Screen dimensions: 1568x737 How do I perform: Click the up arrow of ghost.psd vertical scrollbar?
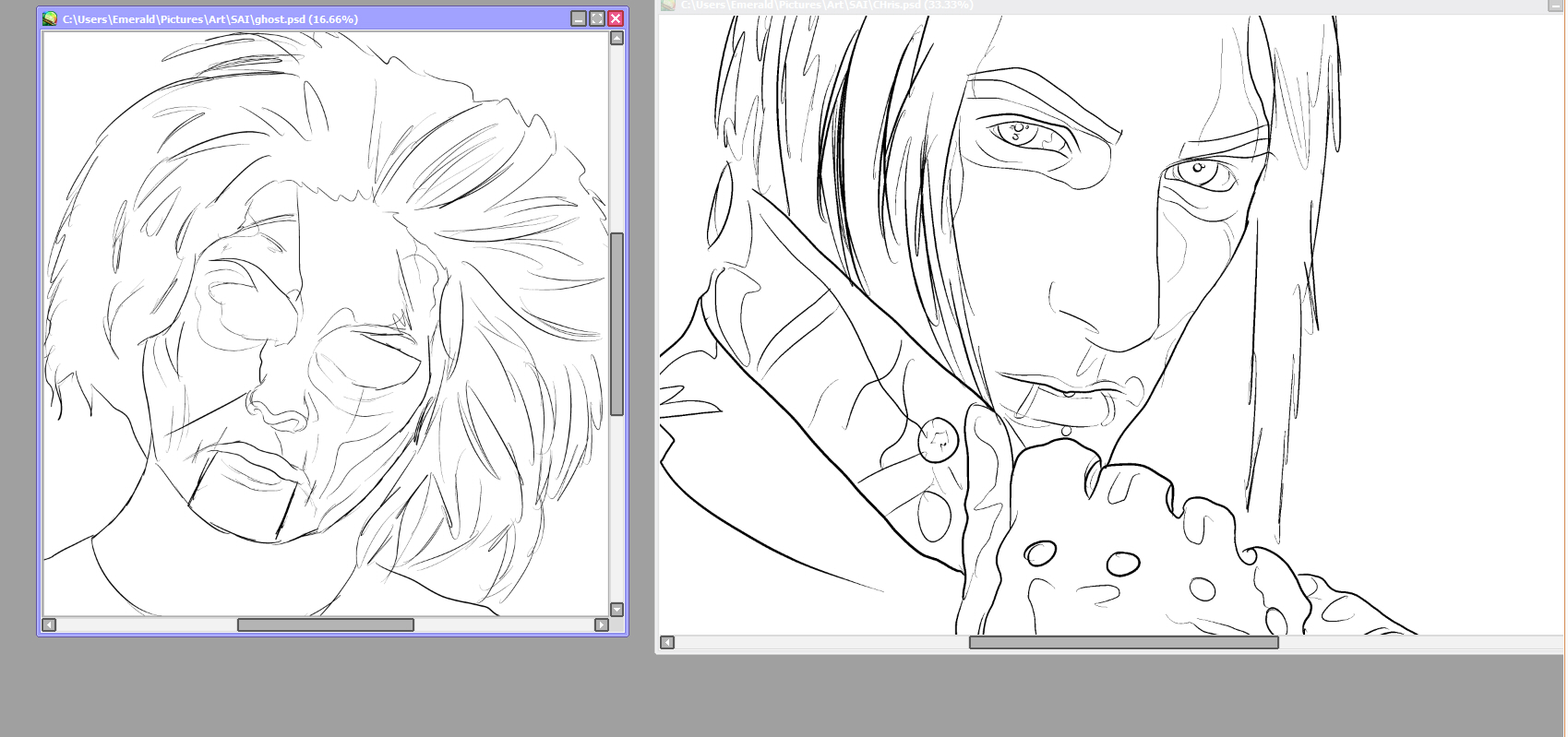[616, 38]
